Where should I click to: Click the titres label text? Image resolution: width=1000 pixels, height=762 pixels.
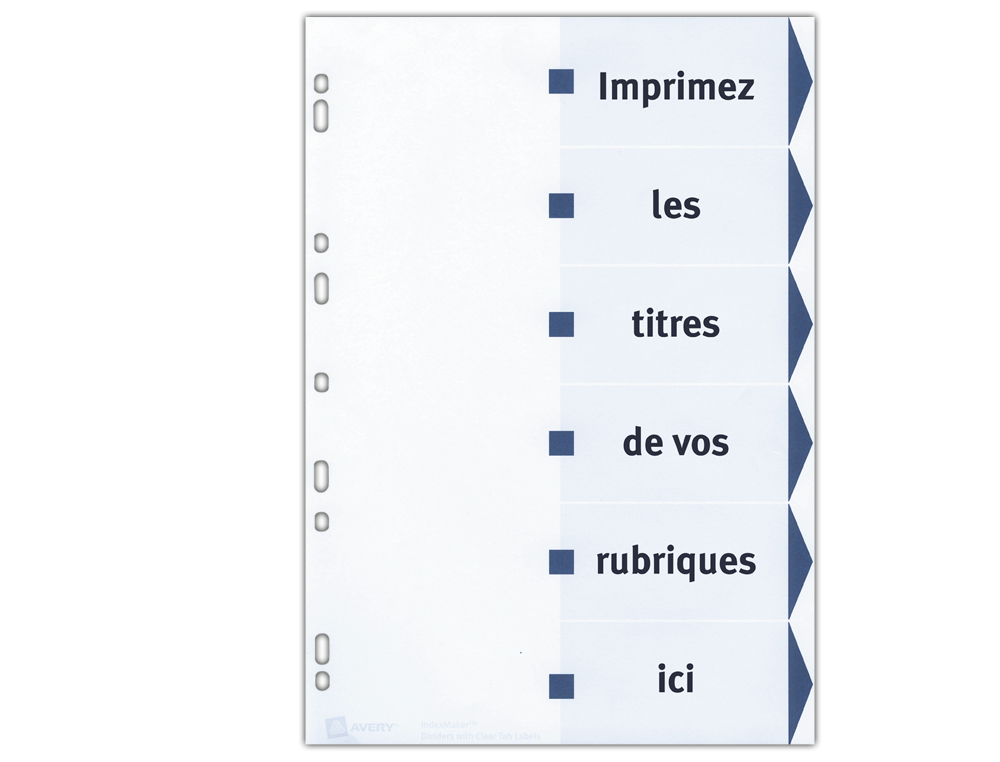[676, 324]
